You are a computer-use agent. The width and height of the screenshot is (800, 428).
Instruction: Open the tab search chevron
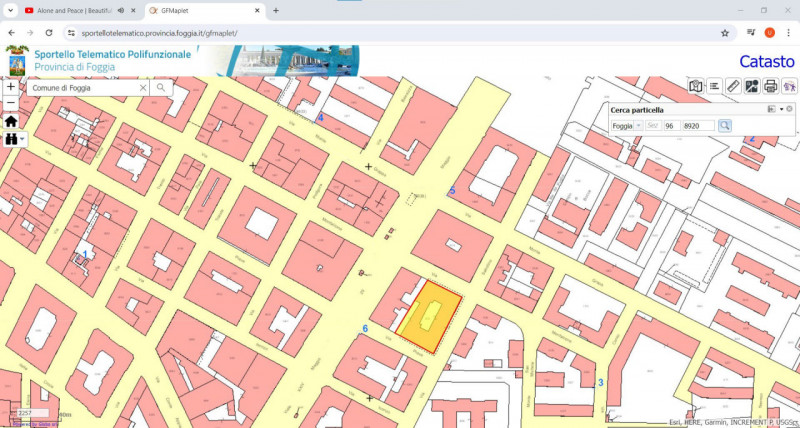[10, 10]
